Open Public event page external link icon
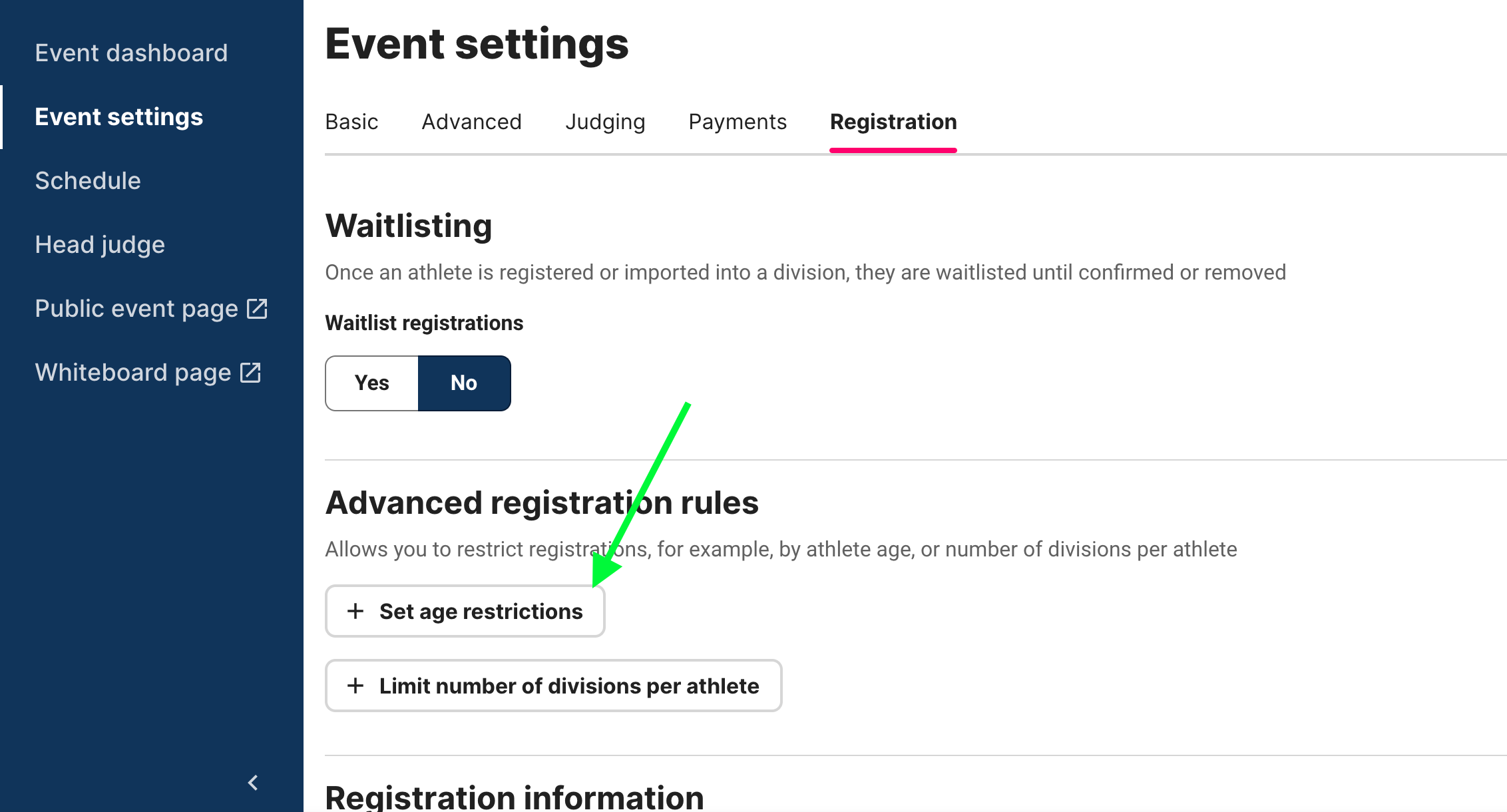 [x=258, y=308]
